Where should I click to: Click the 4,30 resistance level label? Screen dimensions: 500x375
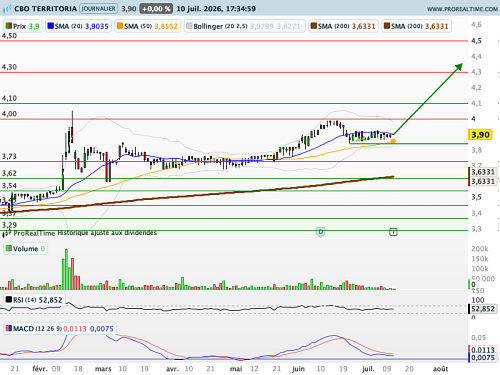pos(9,67)
